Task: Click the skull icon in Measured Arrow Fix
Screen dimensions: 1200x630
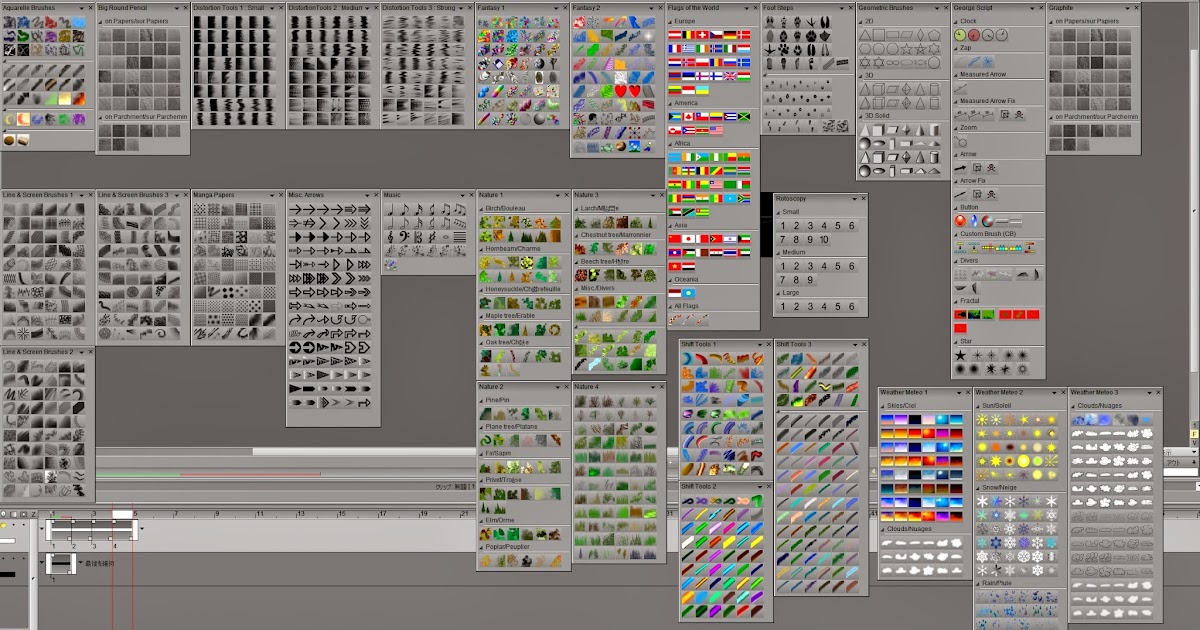Action: (1019, 114)
